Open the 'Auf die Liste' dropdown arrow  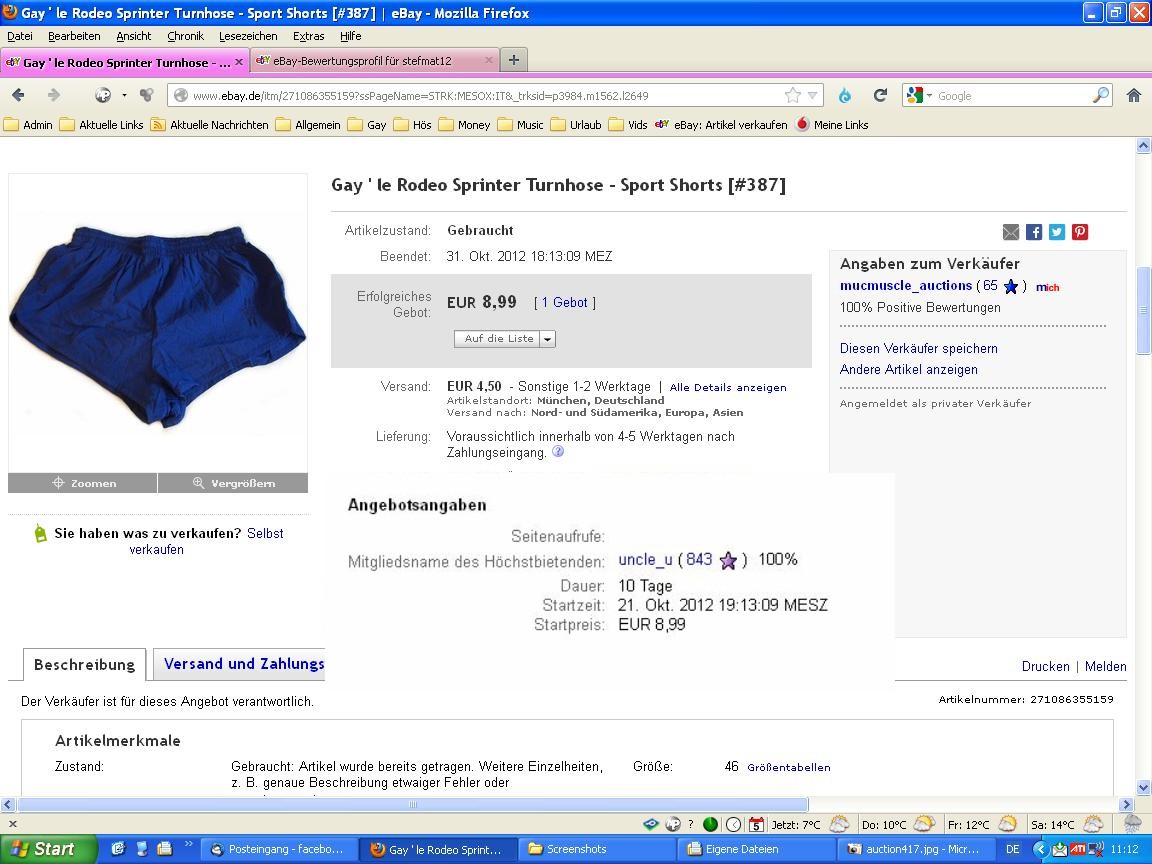pyautogui.click(x=547, y=339)
